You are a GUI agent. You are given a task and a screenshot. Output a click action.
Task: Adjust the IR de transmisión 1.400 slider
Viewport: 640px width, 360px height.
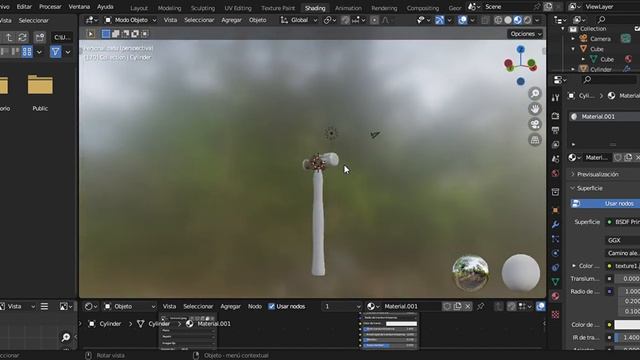627,338
